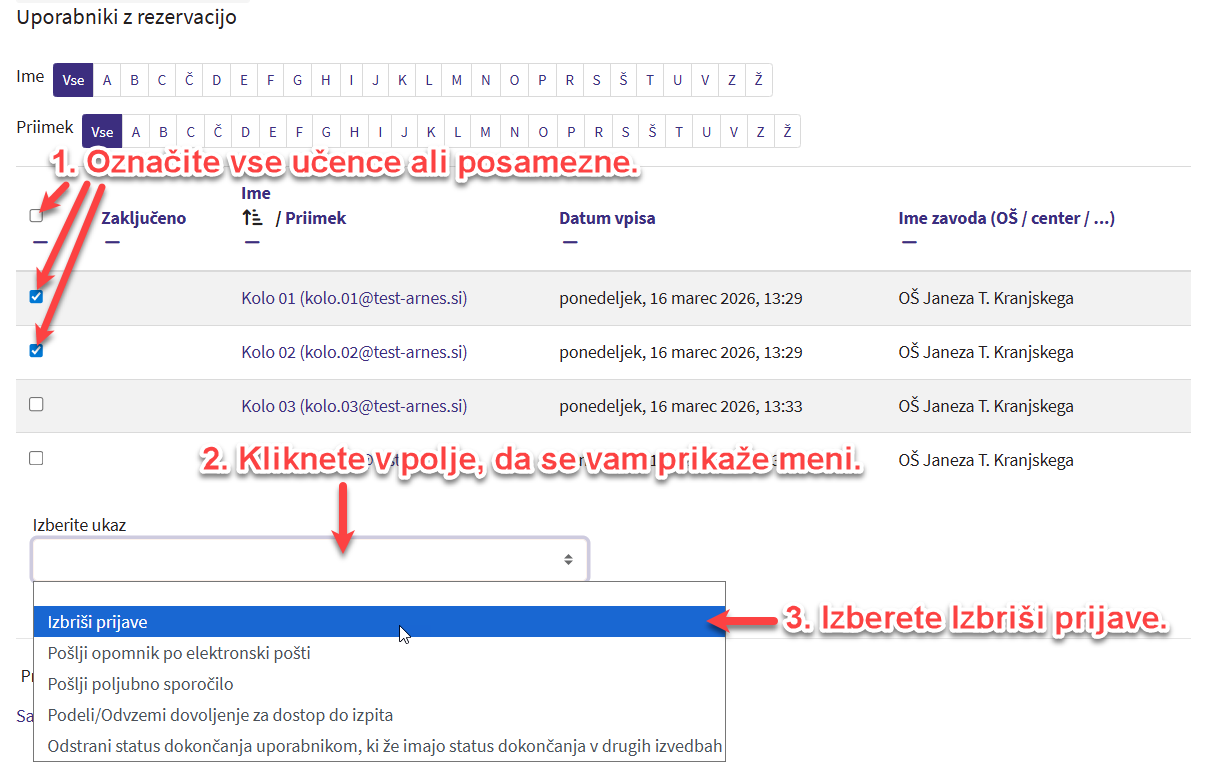
Task: Tick the select-all checkbox in table header
Action: (x=37, y=216)
